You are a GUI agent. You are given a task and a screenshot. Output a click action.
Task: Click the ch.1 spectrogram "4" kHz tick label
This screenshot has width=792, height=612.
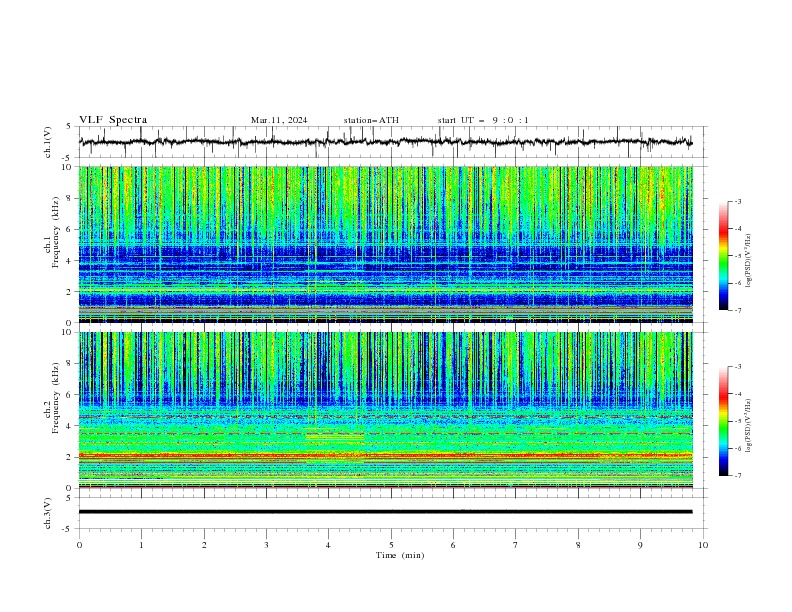[x=70, y=261]
